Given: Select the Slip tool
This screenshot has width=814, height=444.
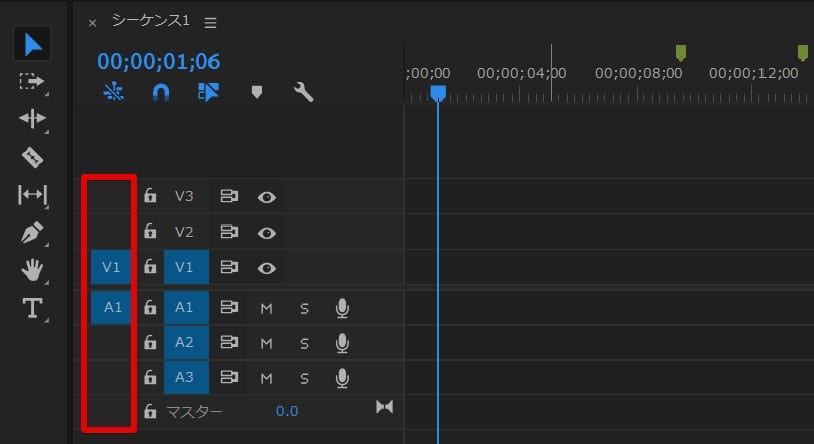Looking at the screenshot, I should click(x=32, y=195).
